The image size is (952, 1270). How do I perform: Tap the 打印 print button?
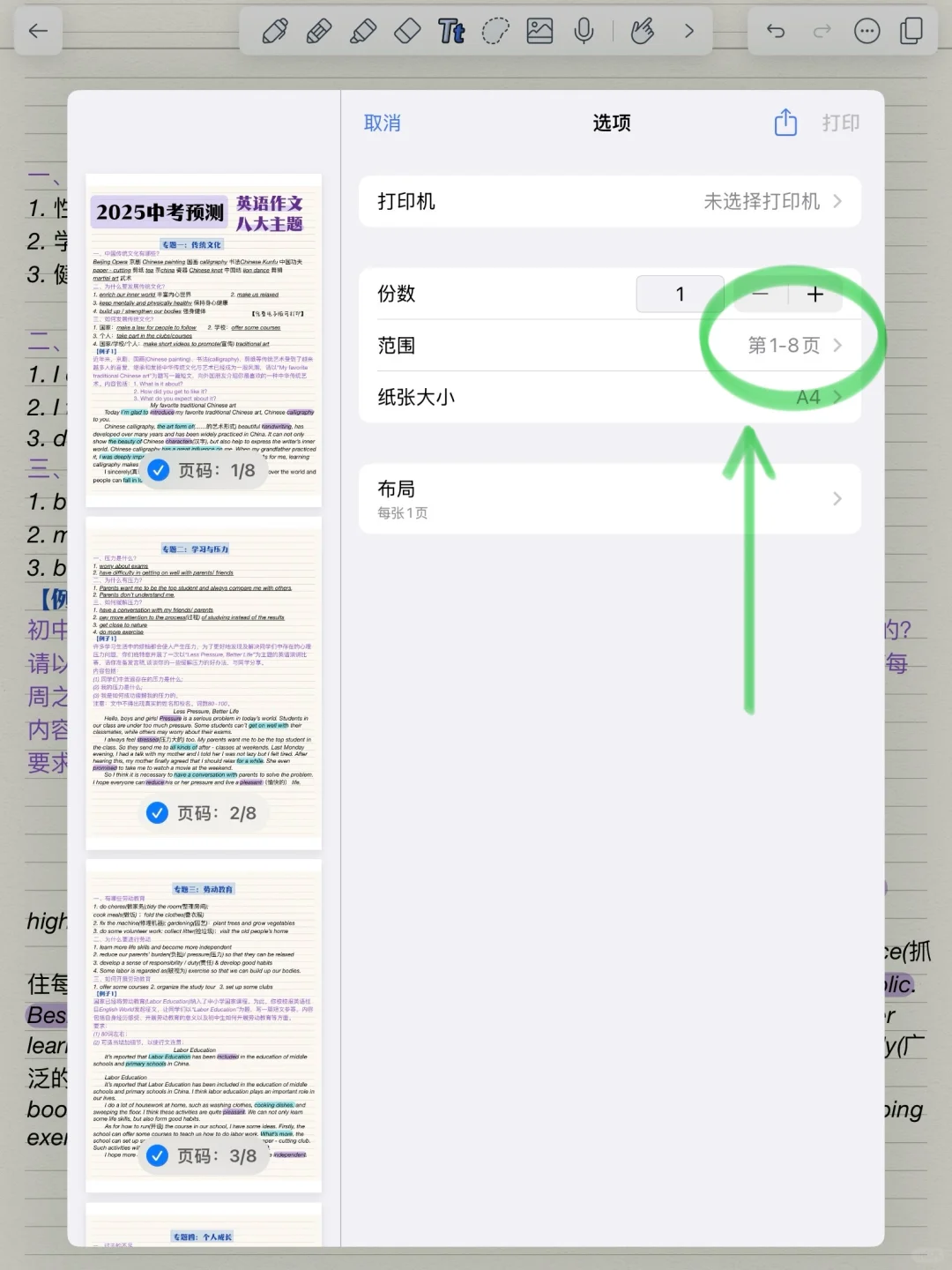pyautogui.click(x=841, y=123)
